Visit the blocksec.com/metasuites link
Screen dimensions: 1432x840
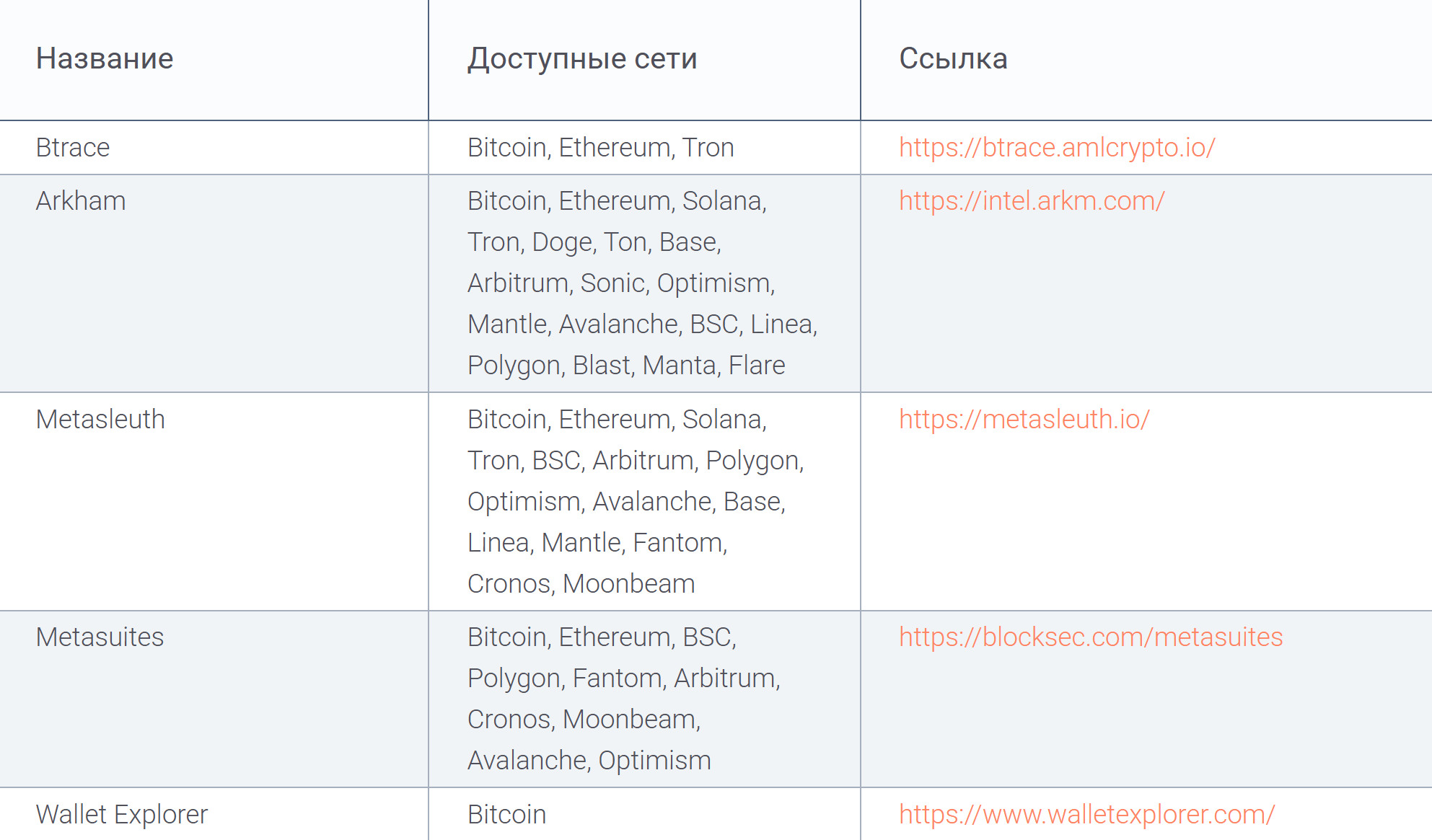(1090, 637)
